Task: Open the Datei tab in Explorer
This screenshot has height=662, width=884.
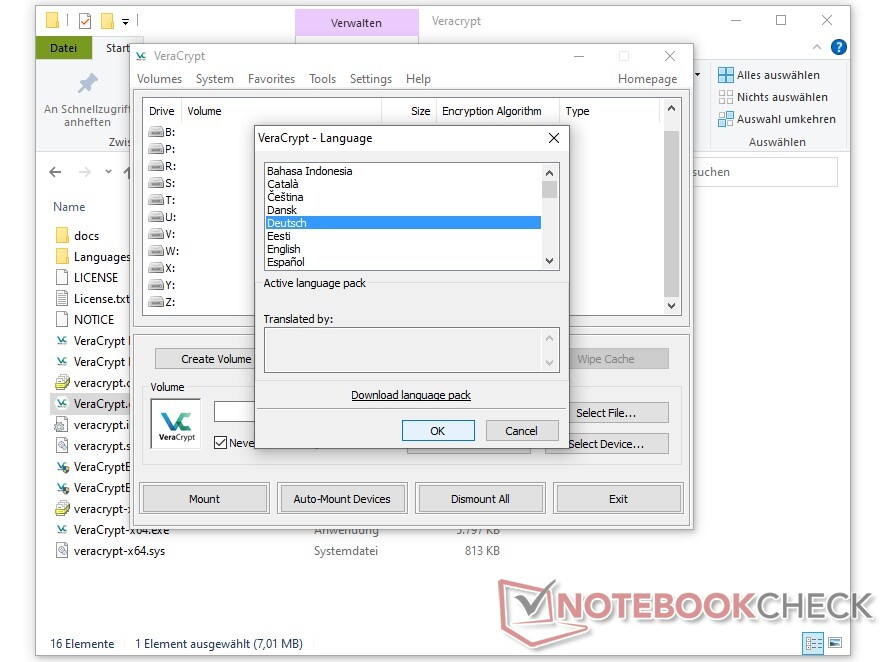Action: coord(64,48)
